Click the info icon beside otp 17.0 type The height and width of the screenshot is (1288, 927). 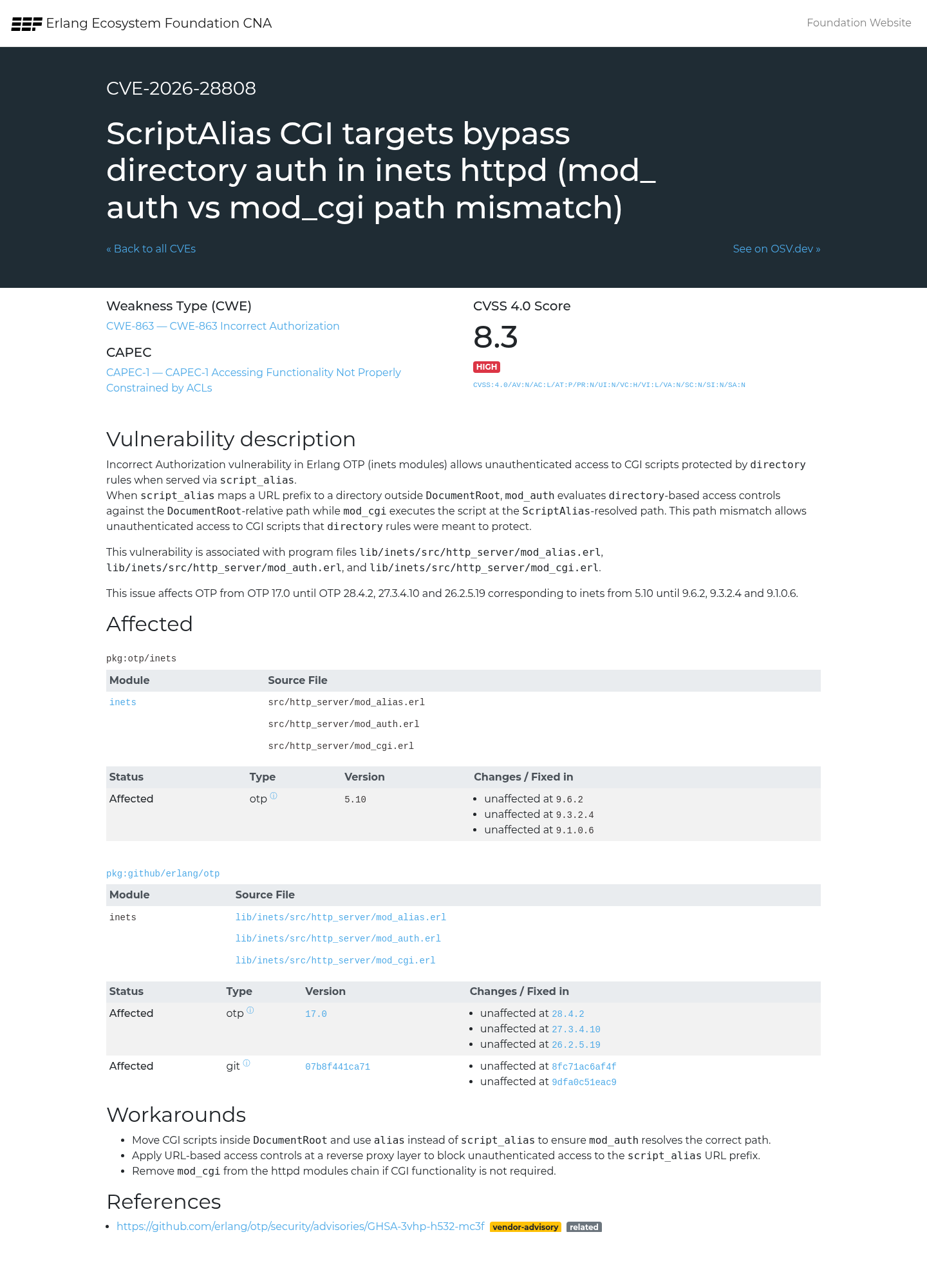pos(250,1010)
